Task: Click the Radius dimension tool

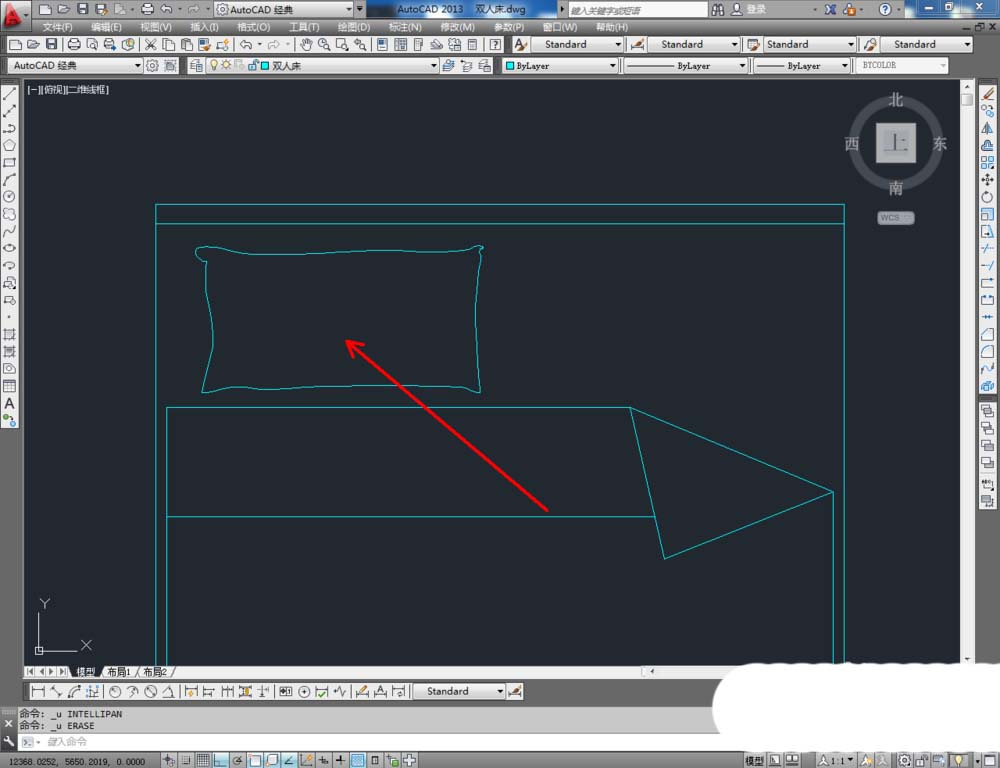Action: (115, 691)
